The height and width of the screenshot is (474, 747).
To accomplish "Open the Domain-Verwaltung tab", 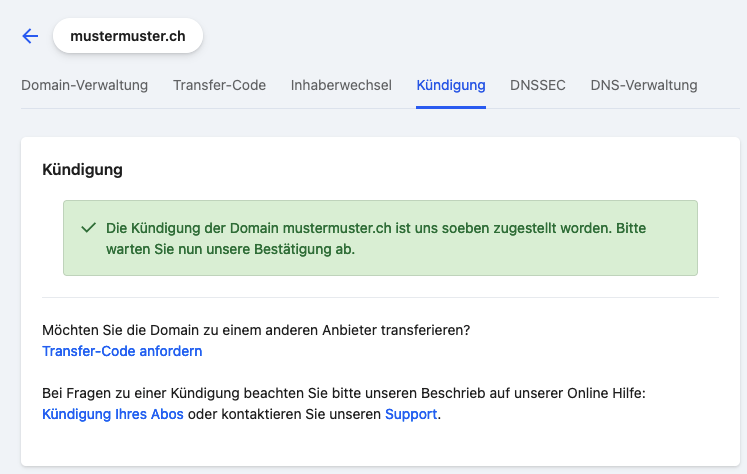I will point(85,85).
